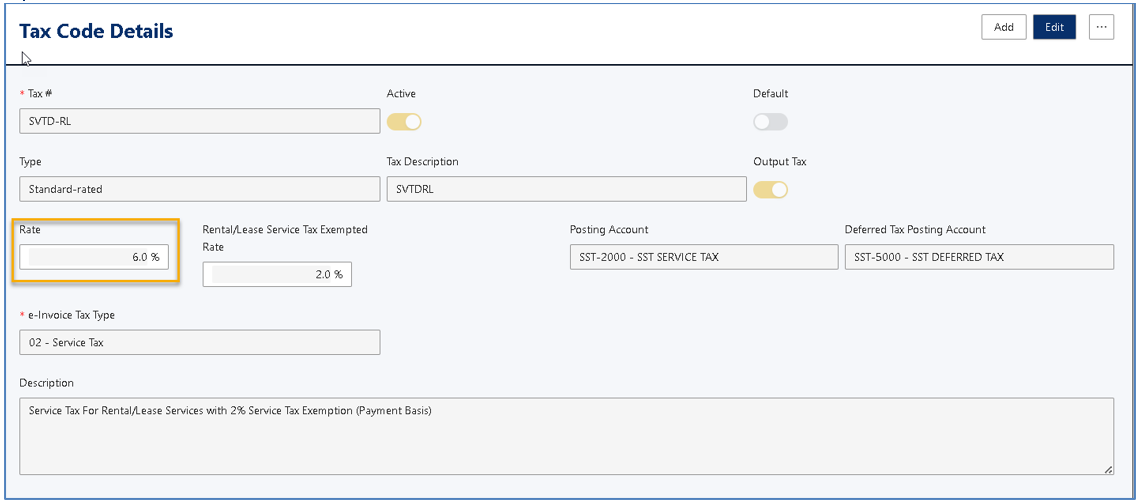Open the e-Invoice Tax Type field
The image size is (1147, 502).
coord(199,342)
